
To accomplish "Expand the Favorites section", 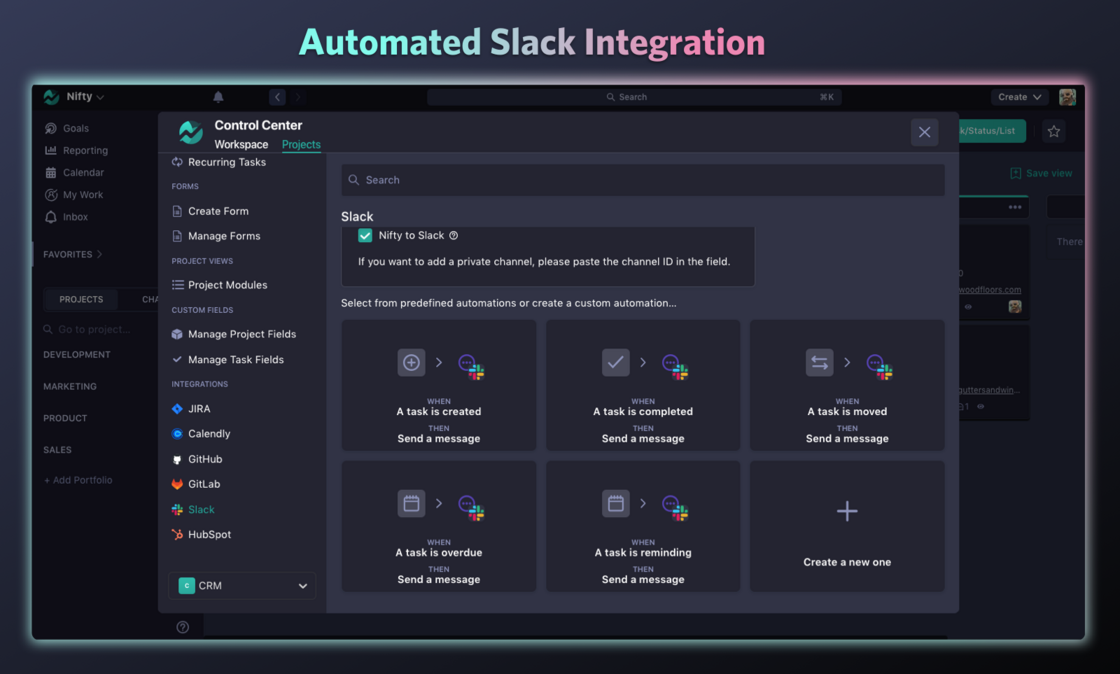I will [x=73, y=254].
